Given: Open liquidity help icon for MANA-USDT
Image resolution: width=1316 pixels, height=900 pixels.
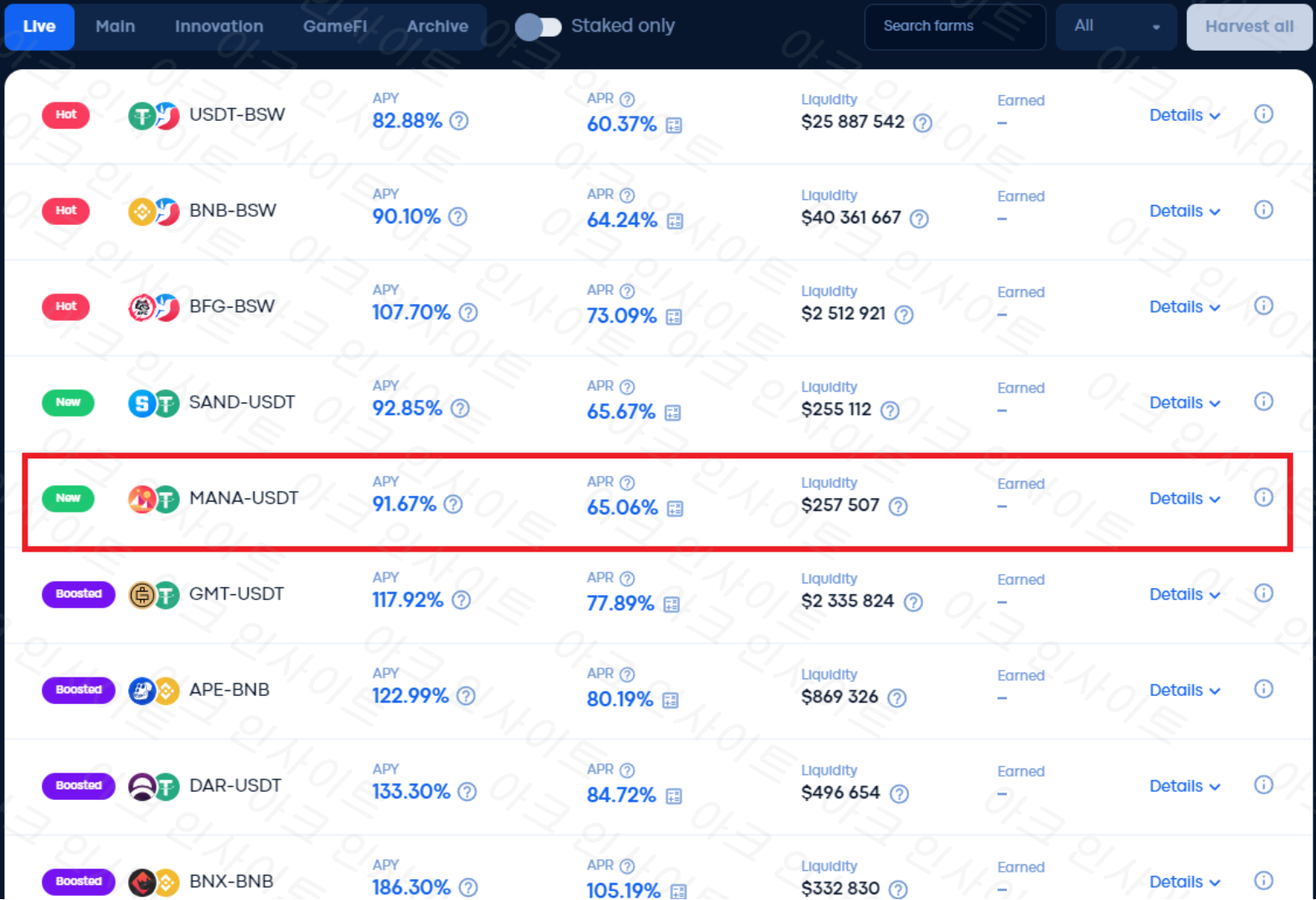Looking at the screenshot, I should pyautogui.click(x=898, y=506).
